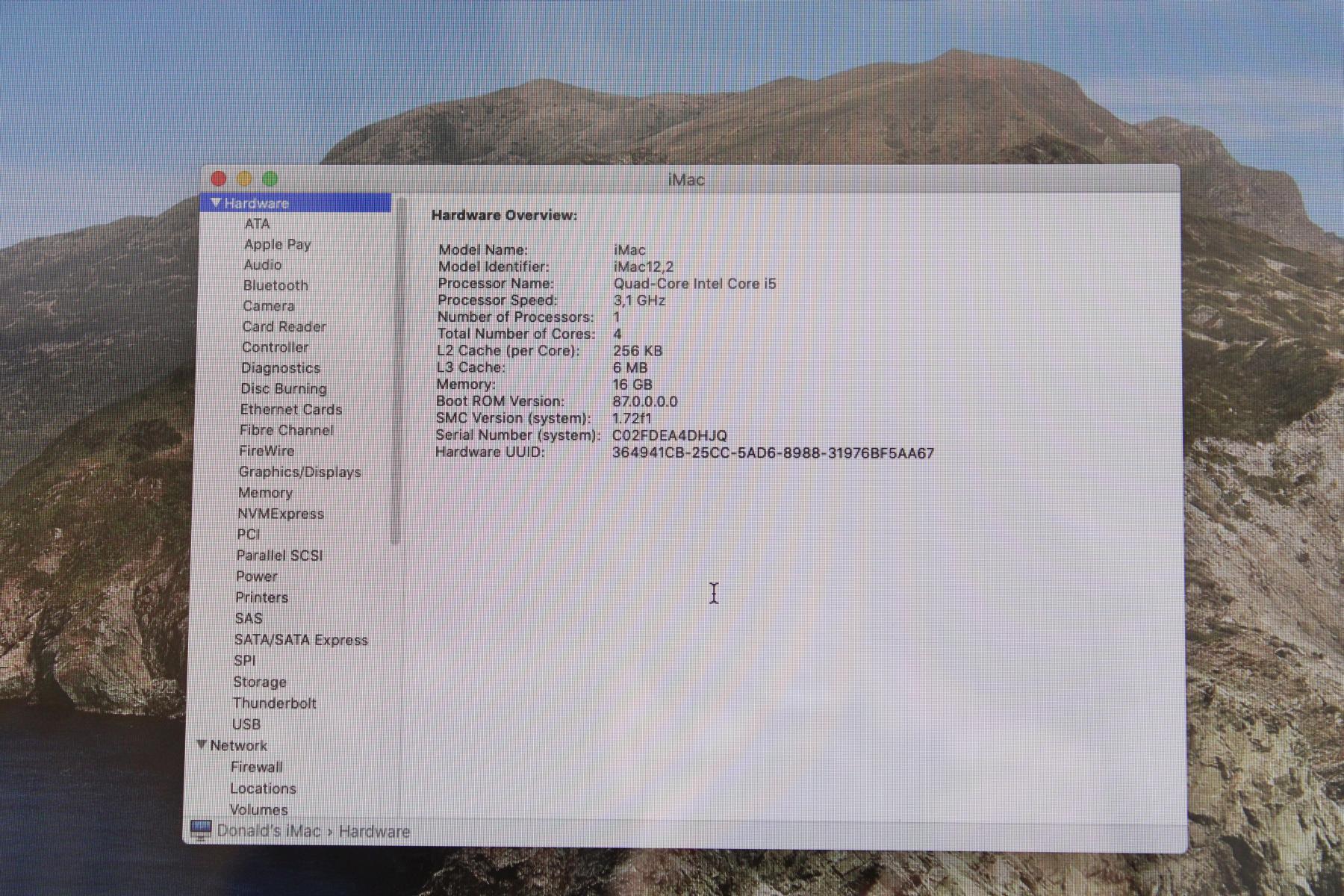
Task: Click Donald's iMac in the path bar
Action: point(269,831)
